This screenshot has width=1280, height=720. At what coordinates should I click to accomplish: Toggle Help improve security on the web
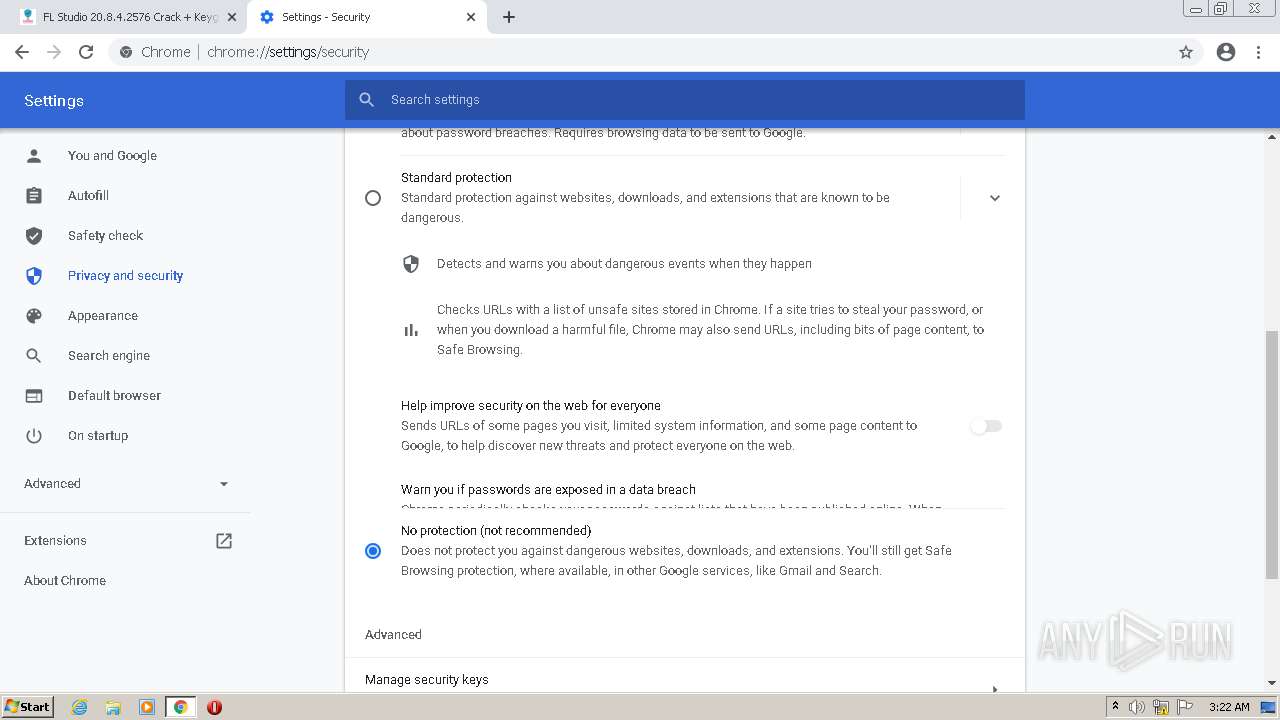point(986,426)
